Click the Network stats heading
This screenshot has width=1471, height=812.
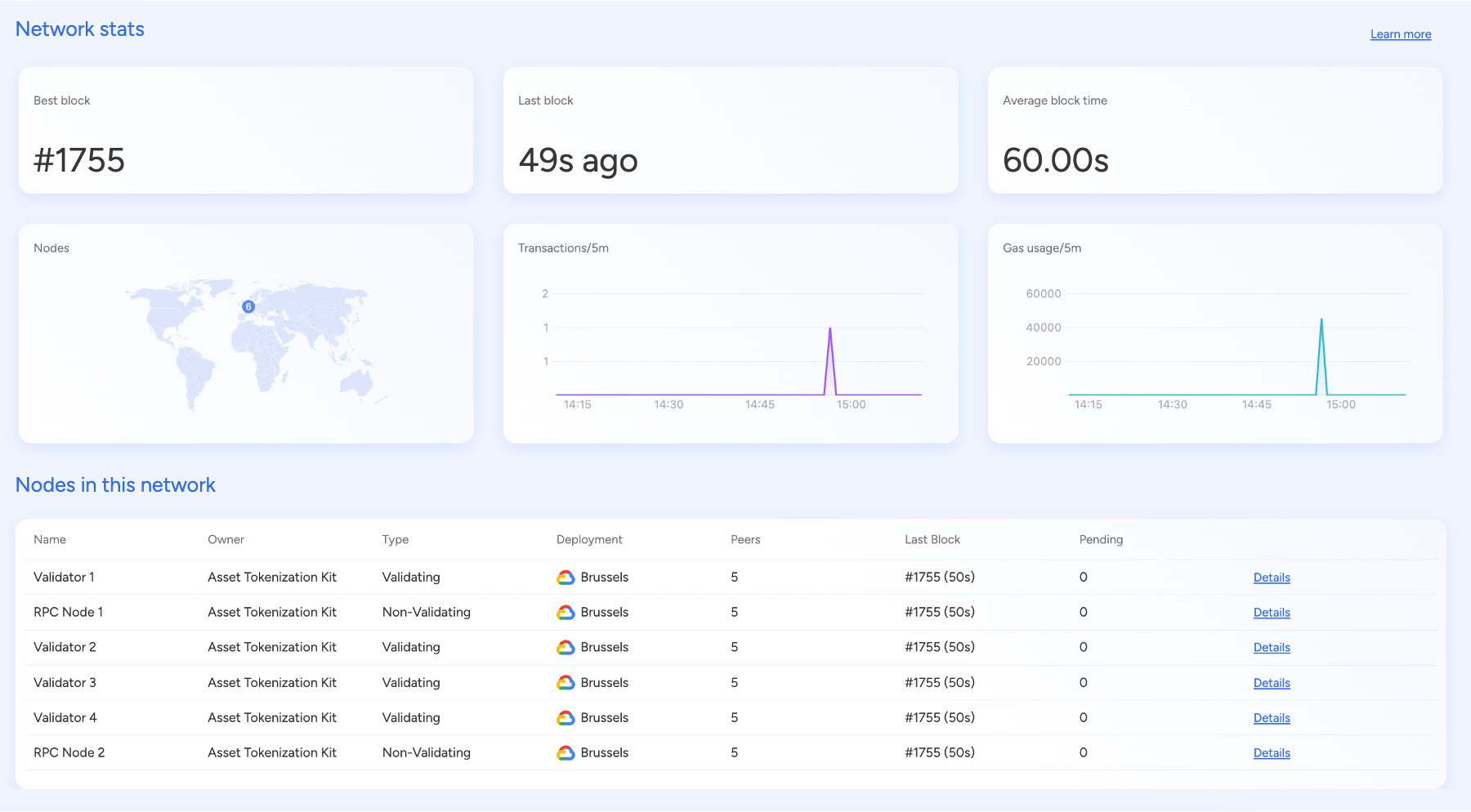click(79, 29)
